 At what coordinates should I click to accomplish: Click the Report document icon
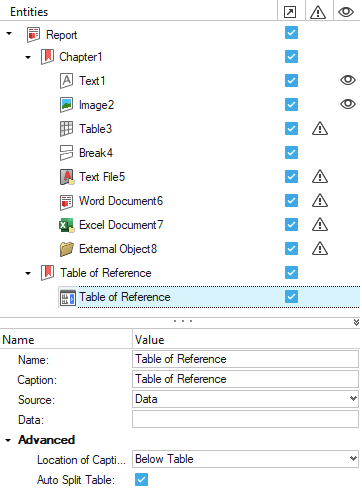click(33, 35)
